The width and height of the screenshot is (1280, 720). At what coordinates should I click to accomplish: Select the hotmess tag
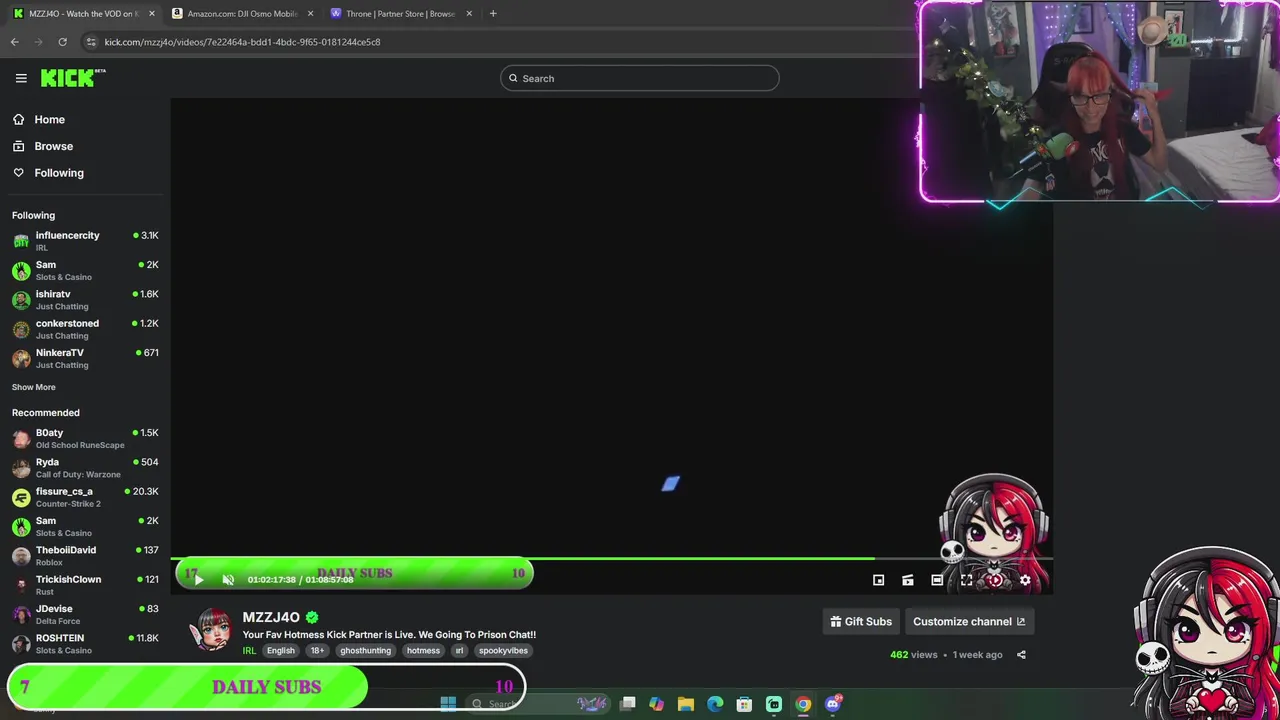423,651
